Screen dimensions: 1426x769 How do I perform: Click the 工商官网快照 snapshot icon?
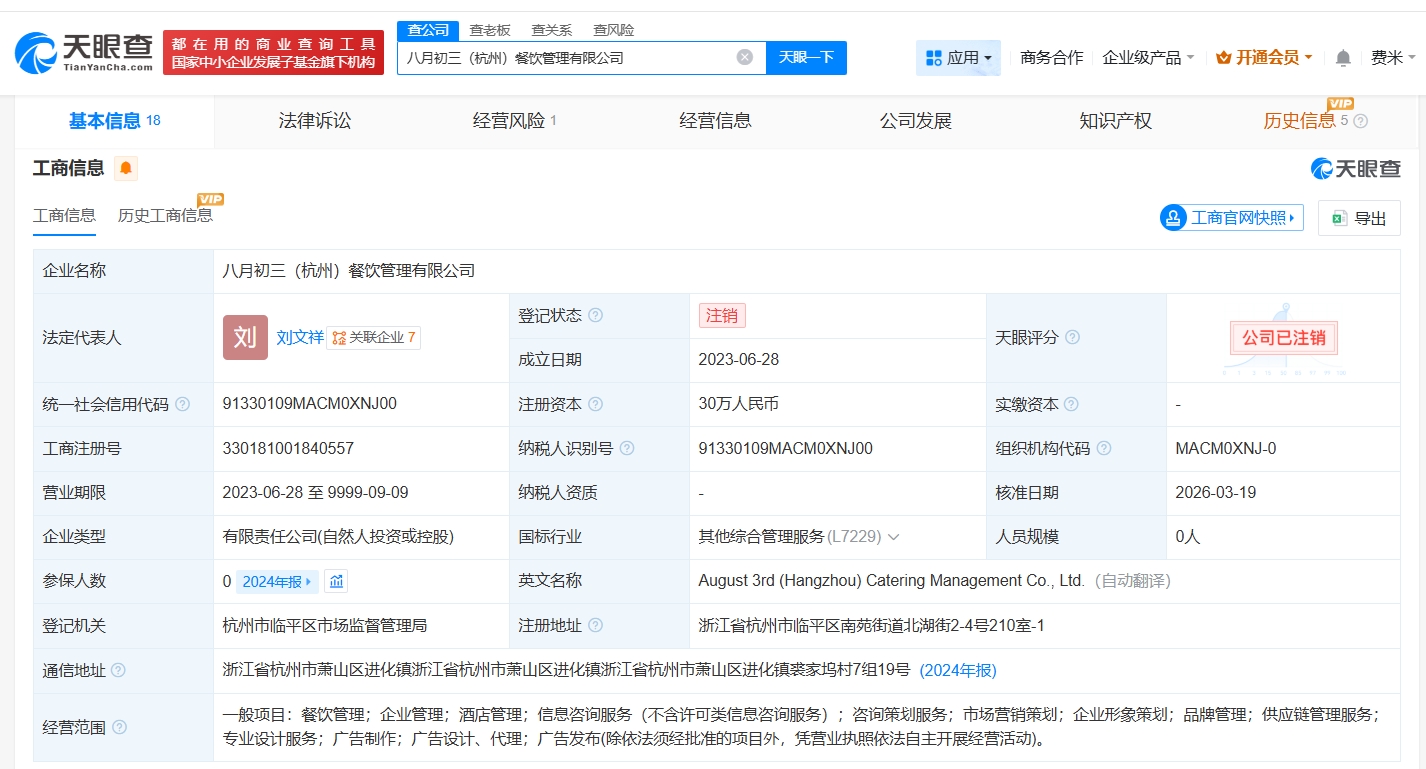click(x=1172, y=218)
